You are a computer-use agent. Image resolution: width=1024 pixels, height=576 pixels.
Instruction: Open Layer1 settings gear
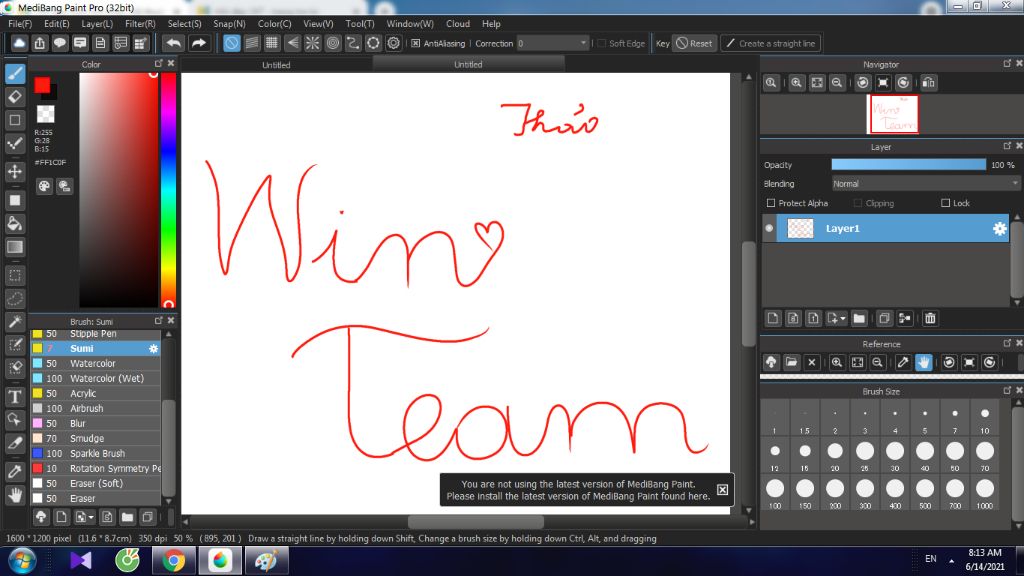pos(999,229)
